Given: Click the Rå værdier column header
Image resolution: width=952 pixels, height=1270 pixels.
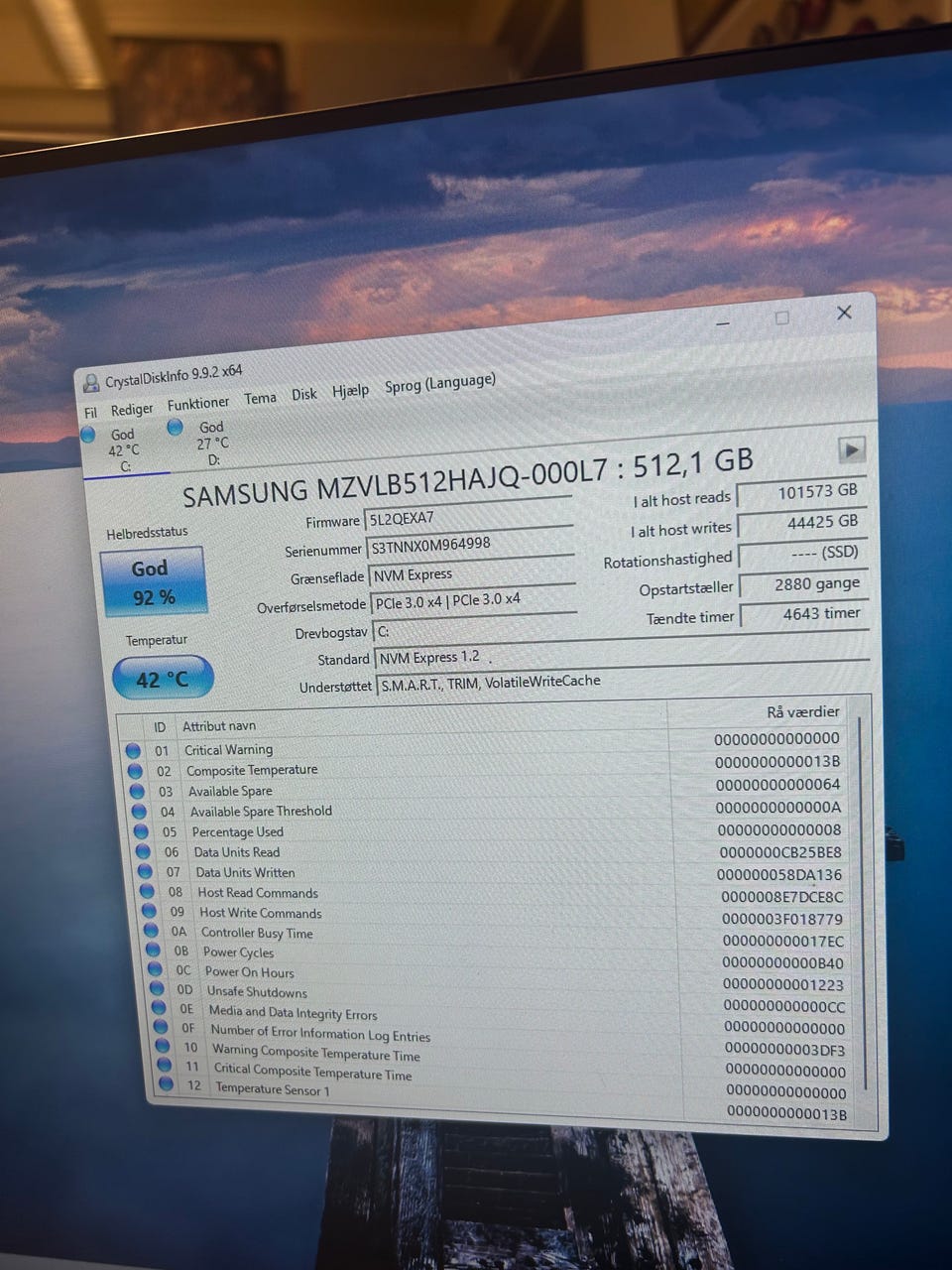Looking at the screenshot, I should pyautogui.click(x=802, y=712).
